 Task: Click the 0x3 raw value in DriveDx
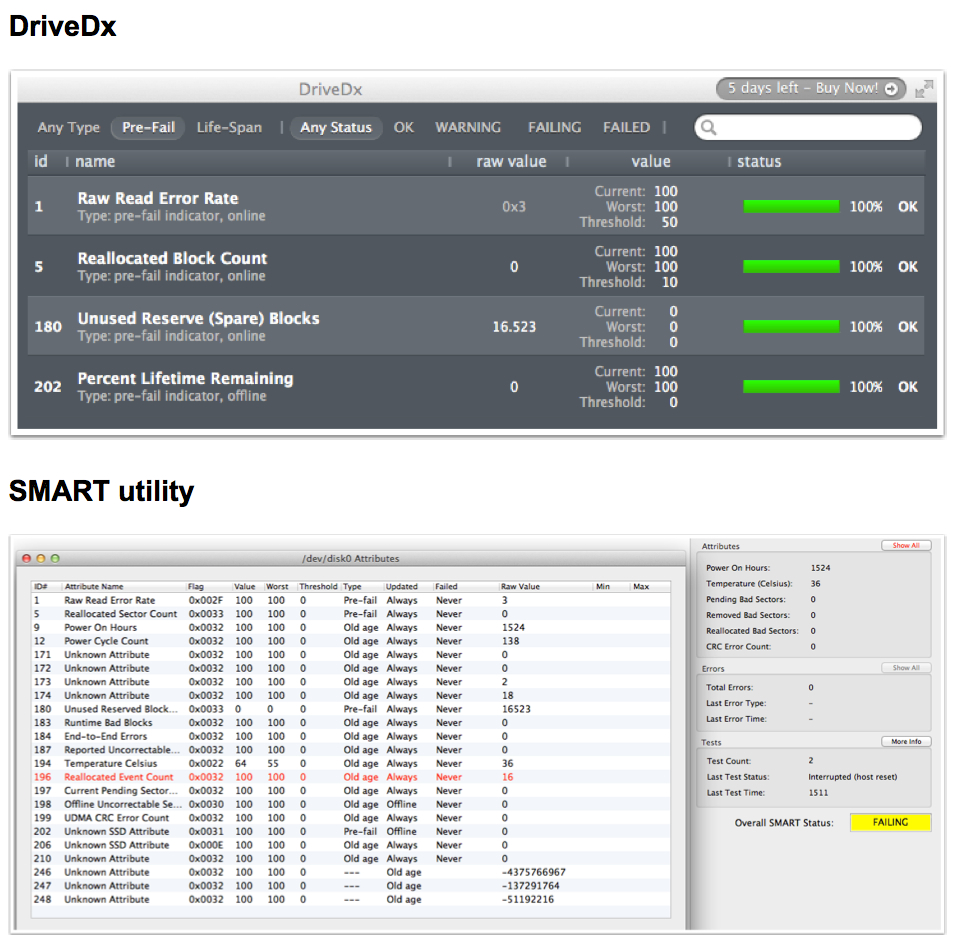pyautogui.click(x=514, y=206)
